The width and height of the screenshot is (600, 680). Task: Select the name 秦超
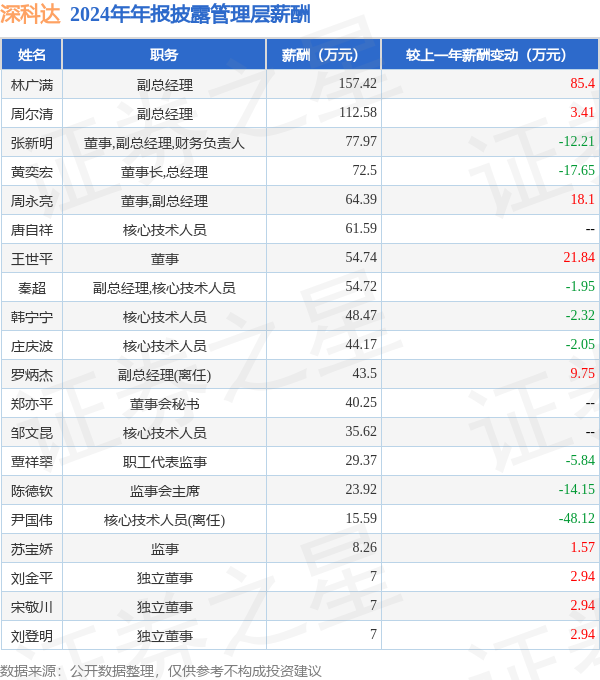(32, 288)
